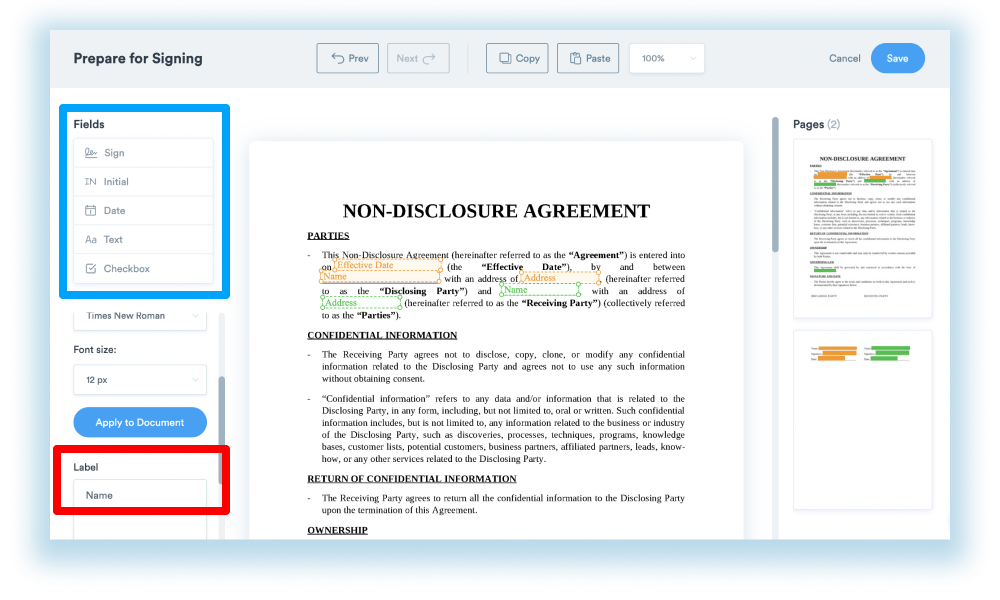Click the Pages (2) label
1000x600 pixels.
click(816, 124)
